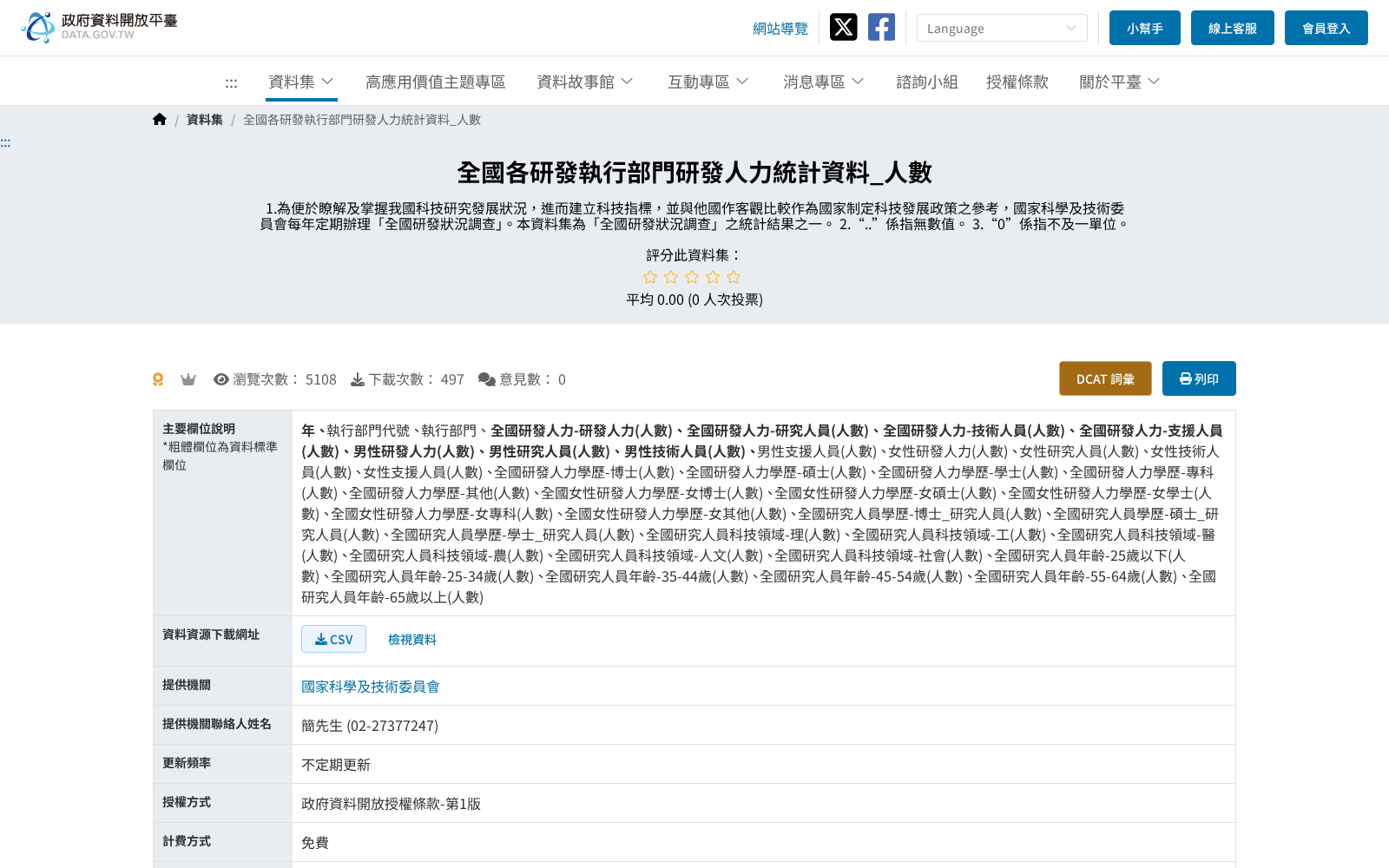Rate dataset four stars
This screenshot has width=1389, height=868.
coord(713,277)
